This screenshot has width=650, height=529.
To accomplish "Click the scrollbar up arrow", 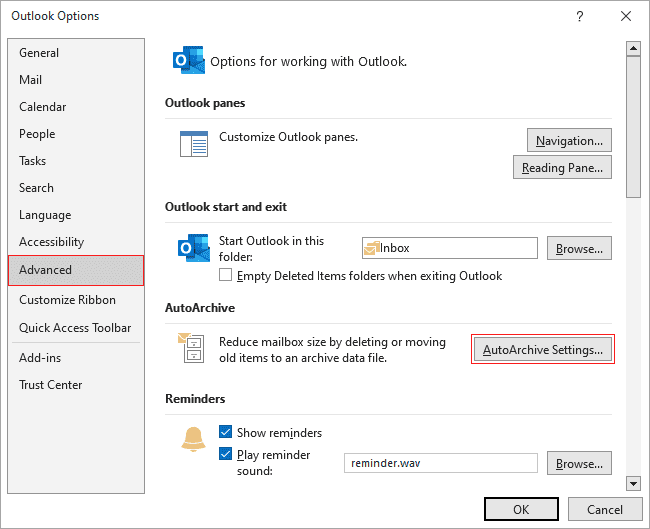I will pyautogui.click(x=633, y=49).
